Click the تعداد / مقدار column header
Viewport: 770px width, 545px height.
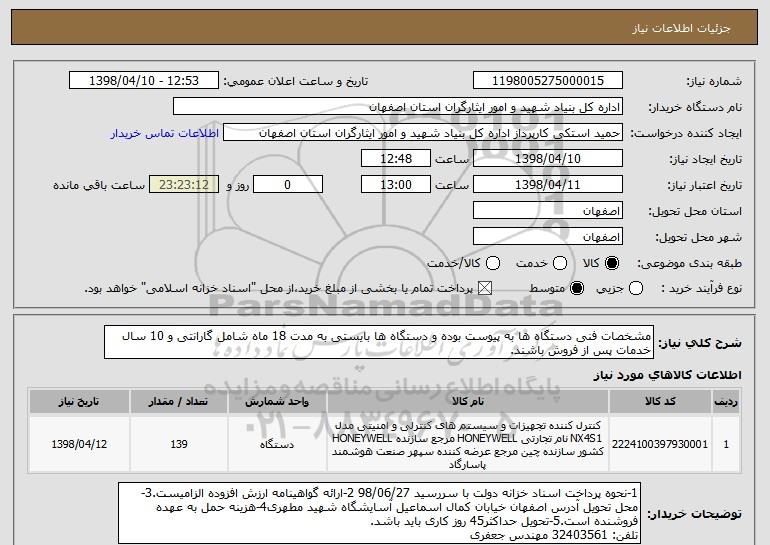tap(179, 402)
